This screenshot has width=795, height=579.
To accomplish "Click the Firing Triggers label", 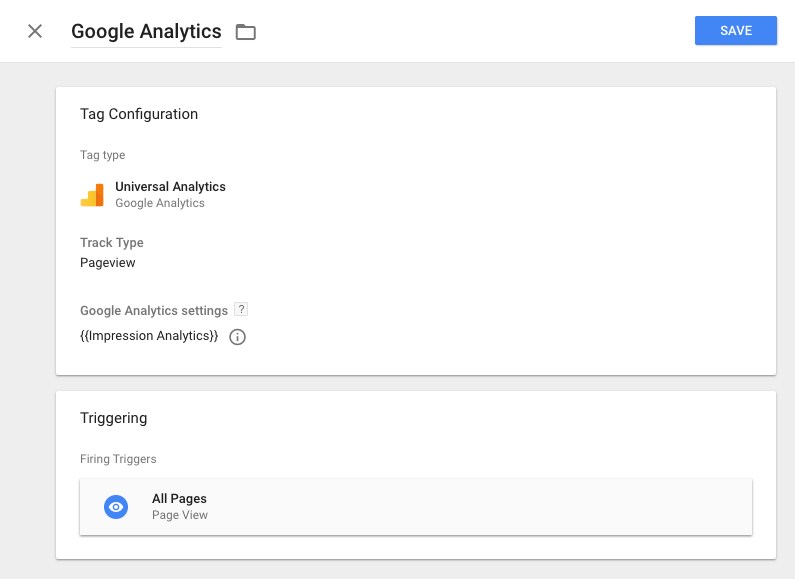I will 118,459.
